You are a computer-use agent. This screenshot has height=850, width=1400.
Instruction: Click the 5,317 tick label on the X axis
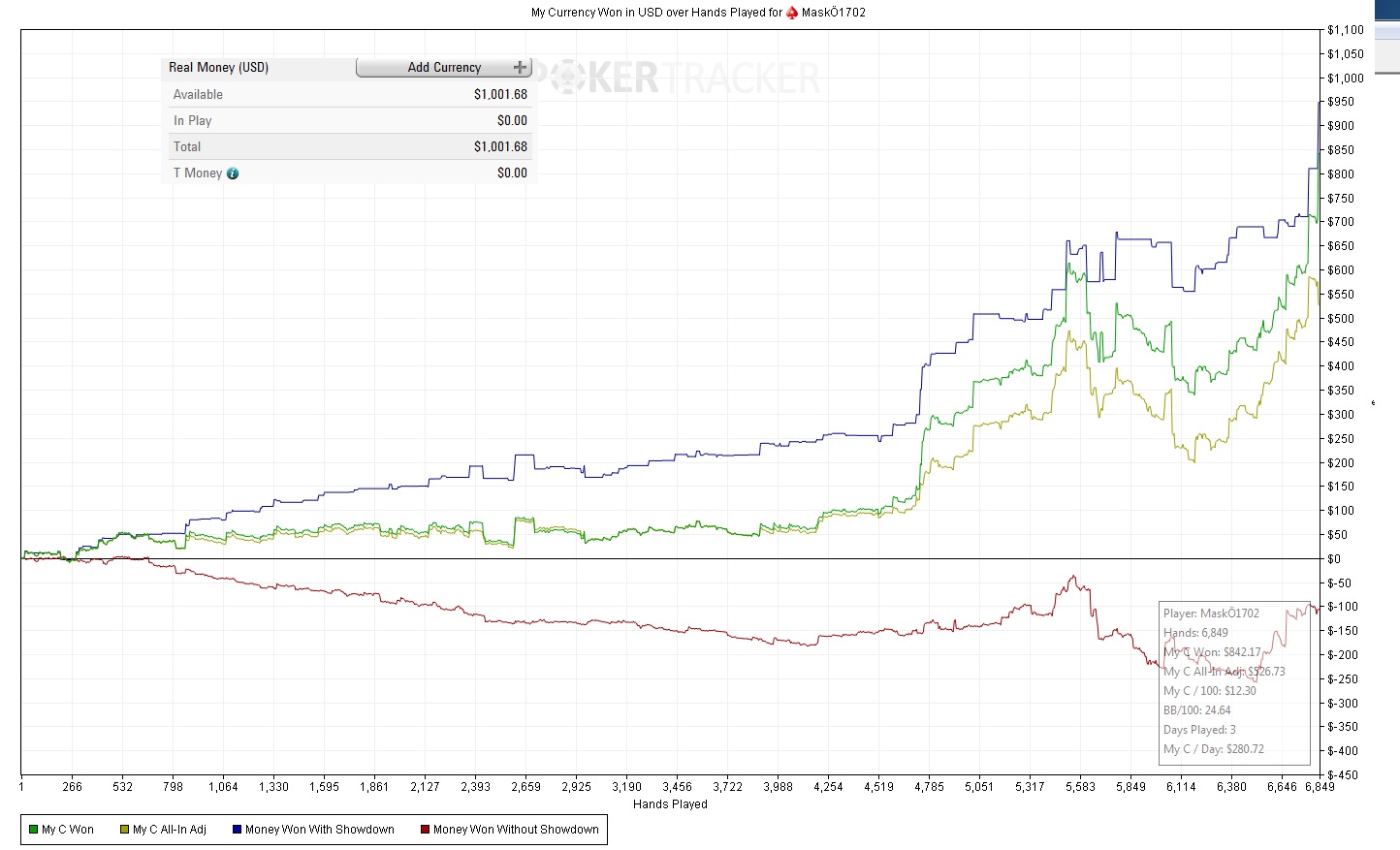(1030, 787)
